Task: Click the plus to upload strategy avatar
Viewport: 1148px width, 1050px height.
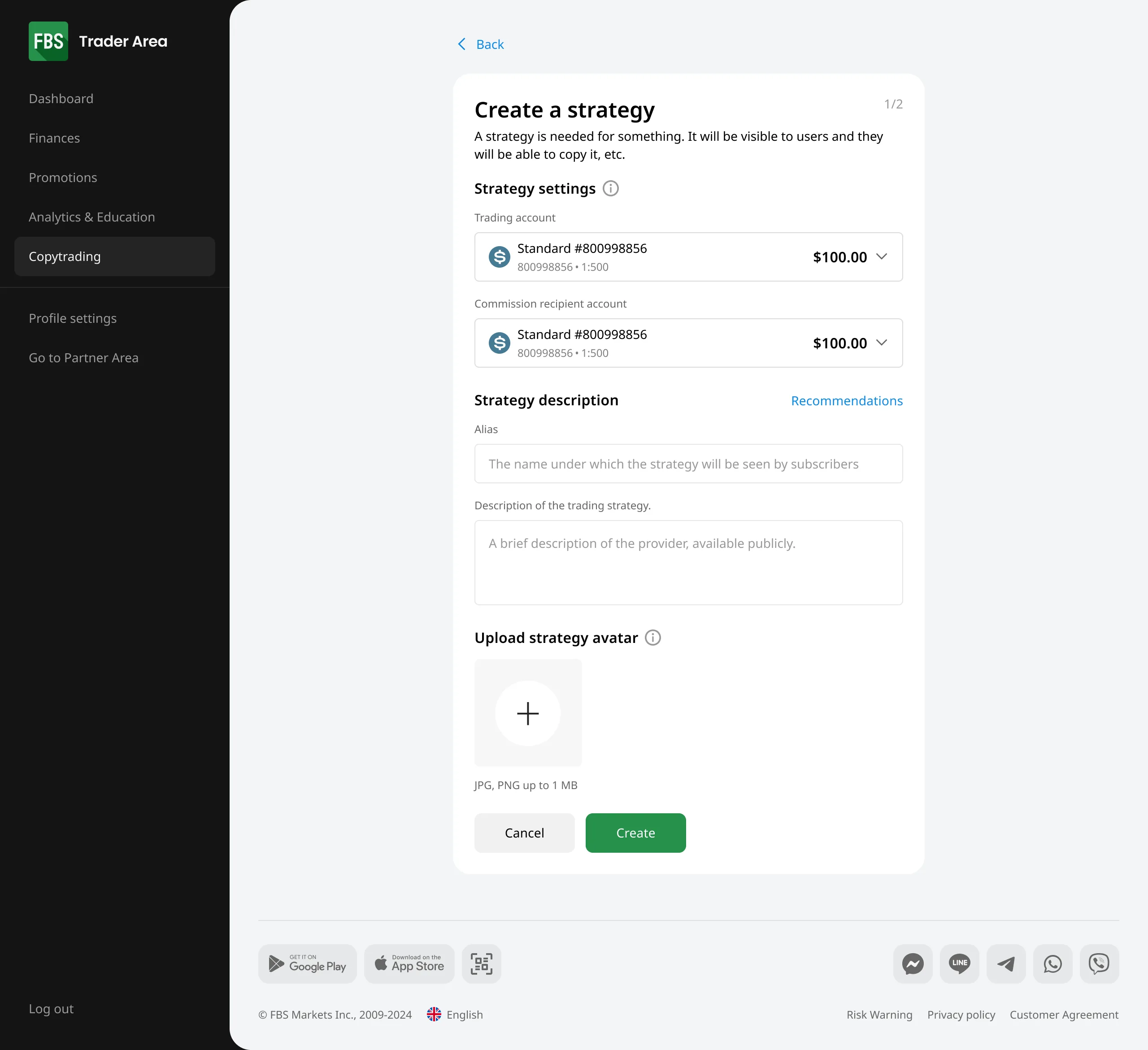Action: coord(528,713)
